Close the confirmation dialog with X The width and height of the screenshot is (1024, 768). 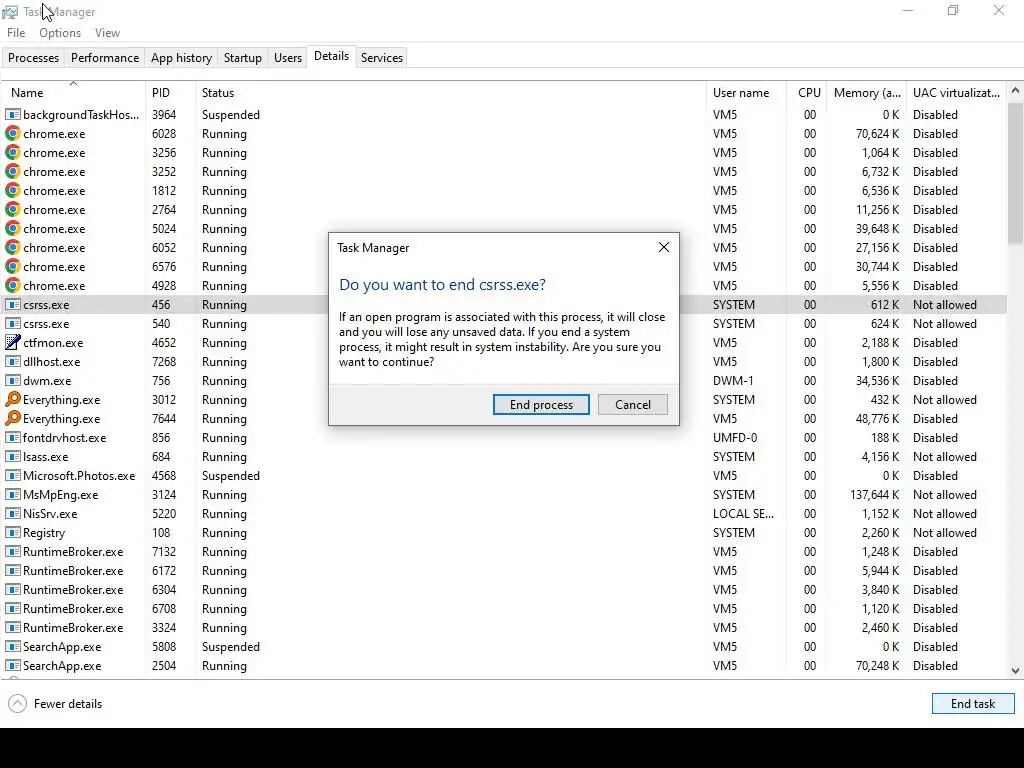point(664,248)
